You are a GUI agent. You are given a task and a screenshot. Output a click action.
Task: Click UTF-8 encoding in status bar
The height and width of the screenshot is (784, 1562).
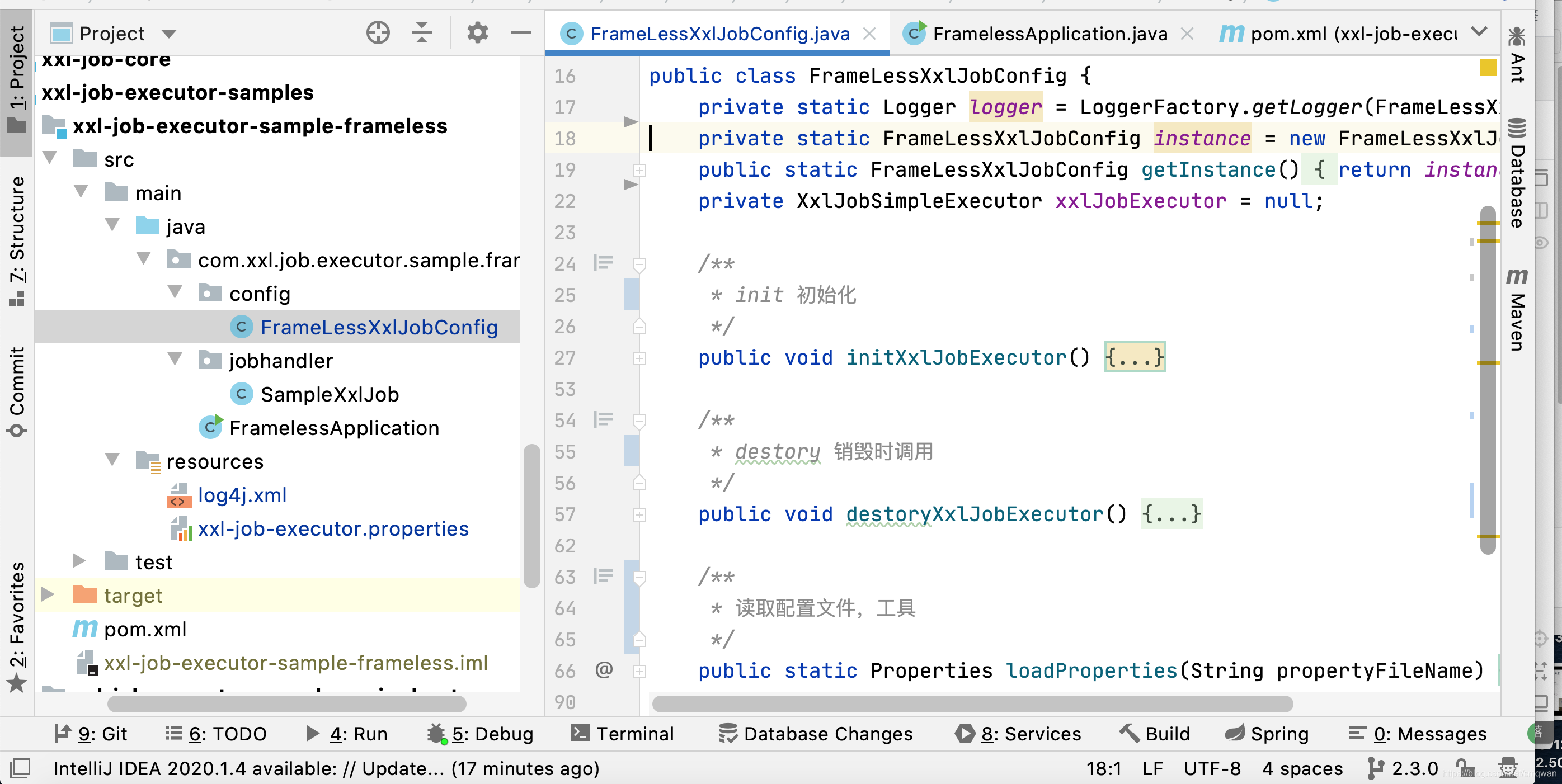tap(1212, 768)
